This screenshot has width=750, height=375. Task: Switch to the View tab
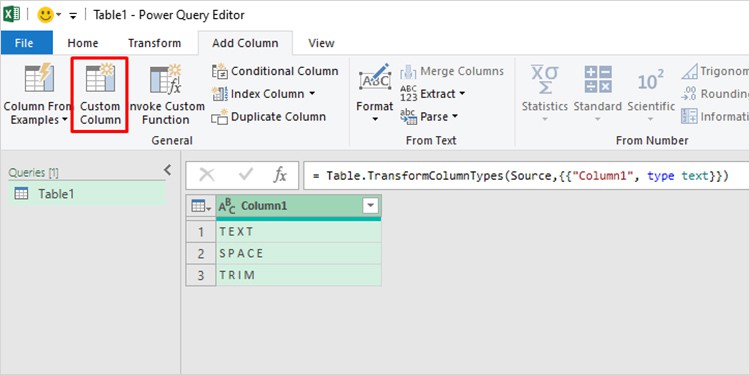[x=321, y=43]
